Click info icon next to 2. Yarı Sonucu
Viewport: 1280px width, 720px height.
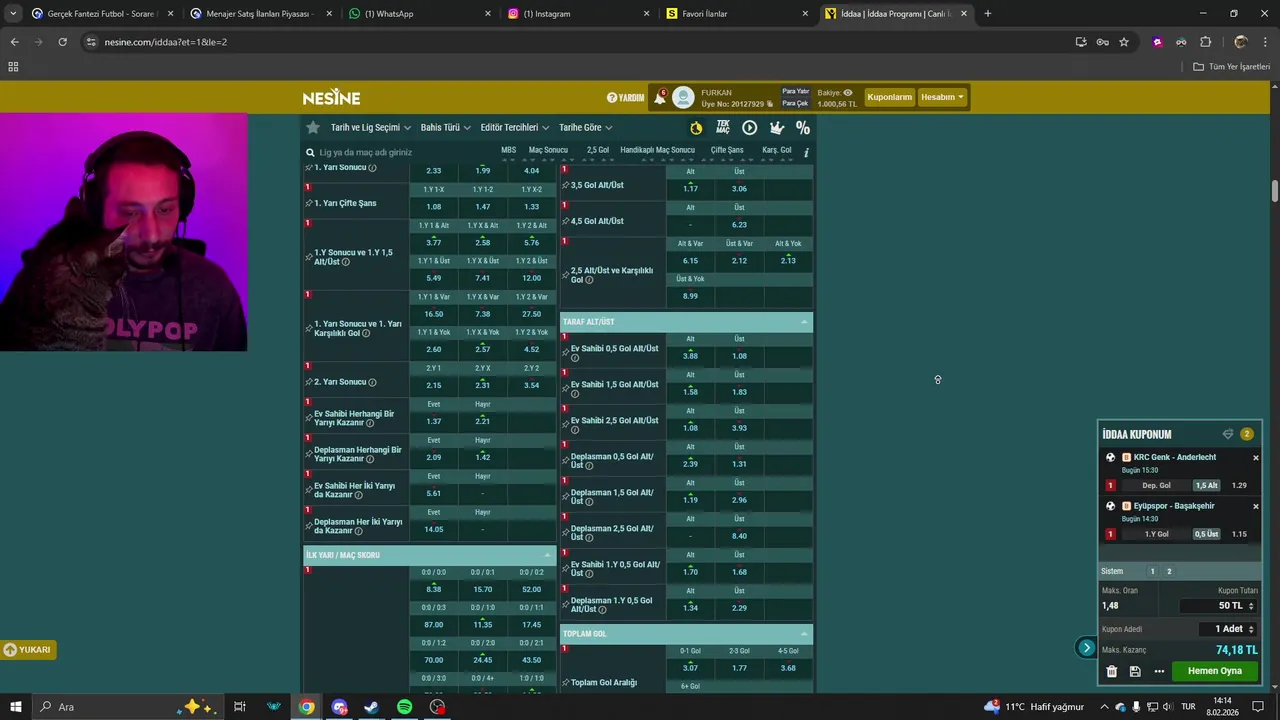tap(372, 382)
